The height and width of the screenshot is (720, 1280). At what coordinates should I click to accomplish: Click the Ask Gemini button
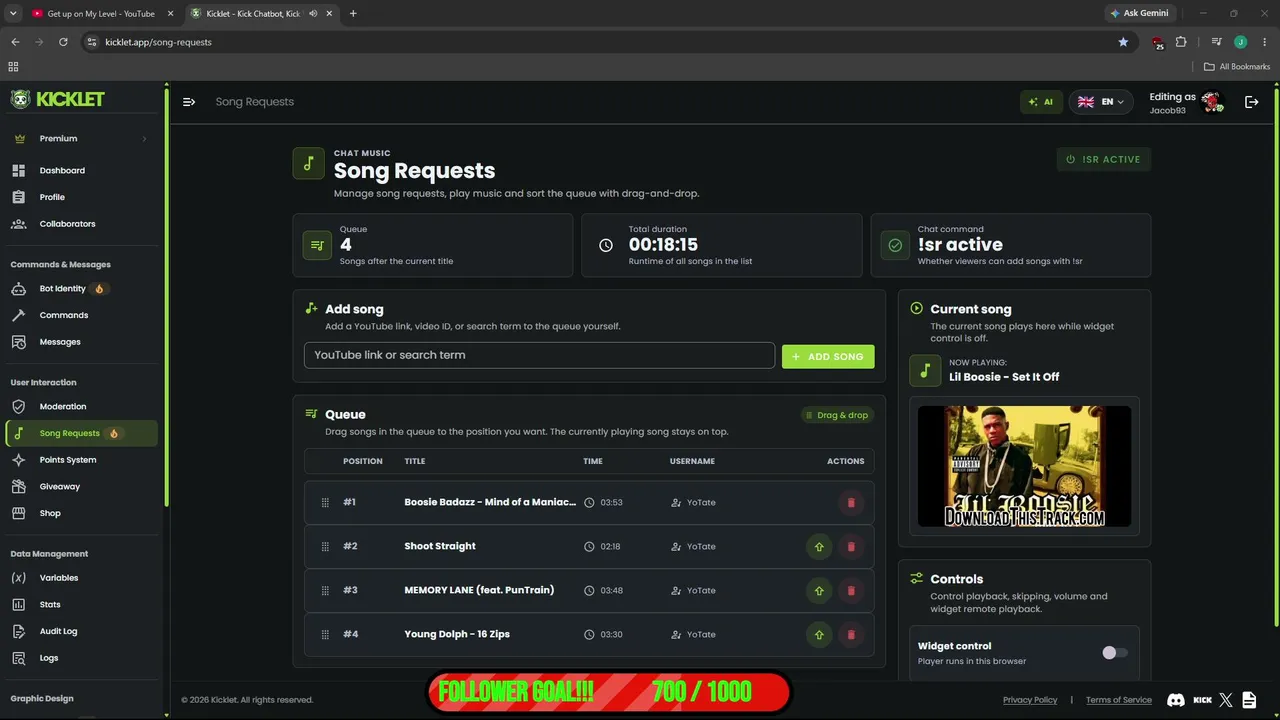[1139, 14]
